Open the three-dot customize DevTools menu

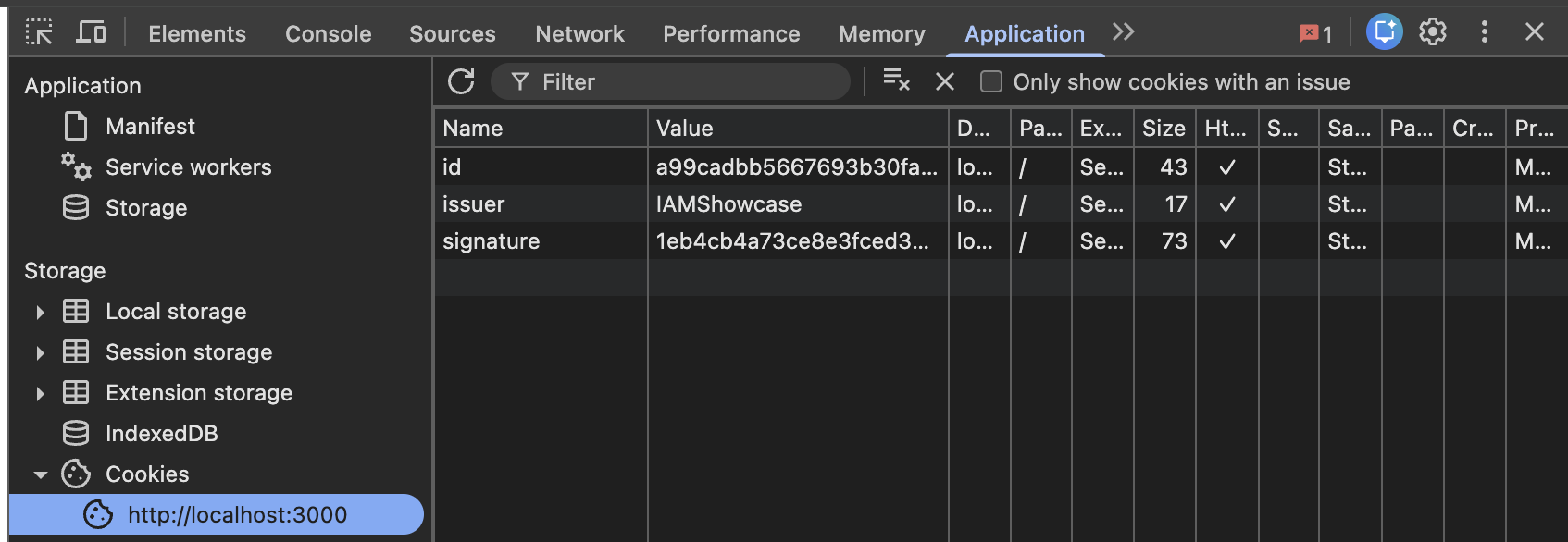(1484, 32)
